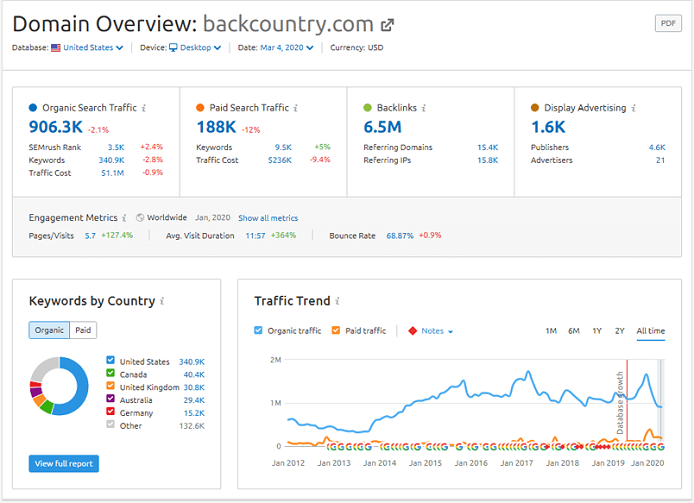Click the keywords by country donut chart
The height and width of the screenshot is (503, 694).
pos(59,385)
